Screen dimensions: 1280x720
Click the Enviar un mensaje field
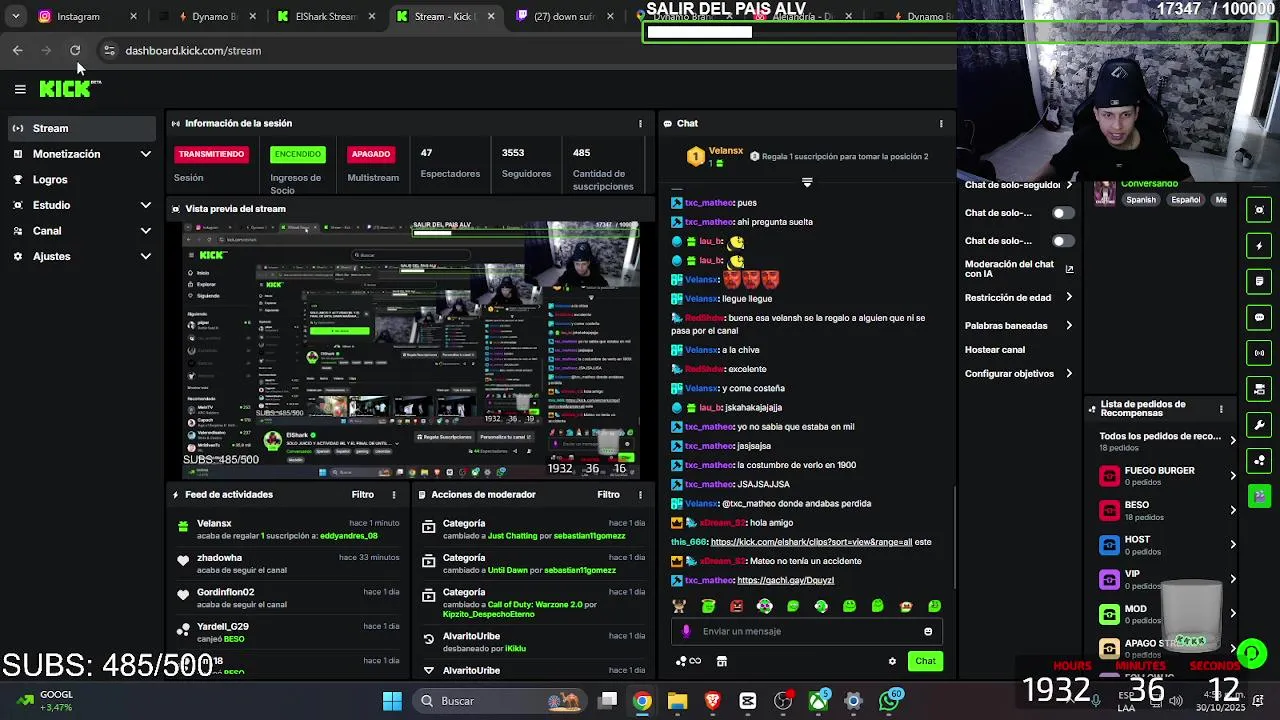coord(808,631)
